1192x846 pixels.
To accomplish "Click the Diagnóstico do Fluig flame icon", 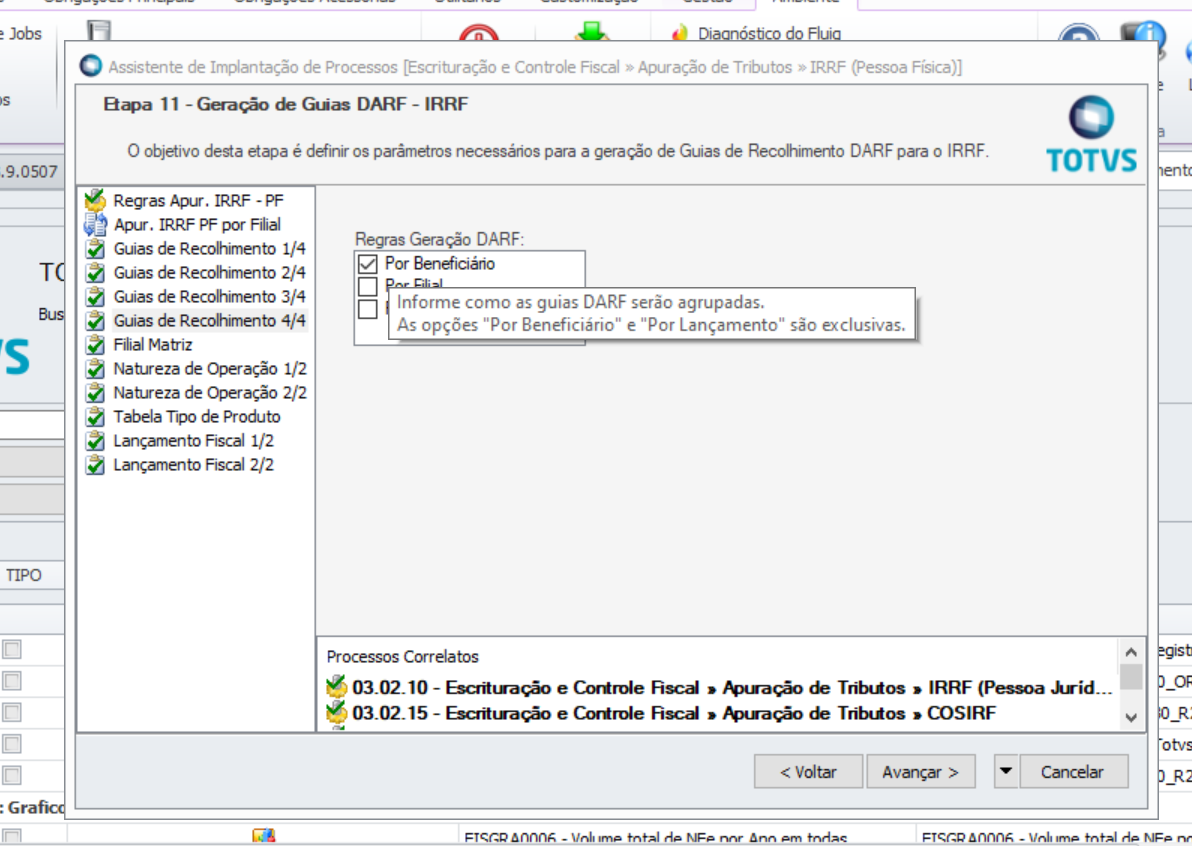I will pyautogui.click(x=680, y=33).
